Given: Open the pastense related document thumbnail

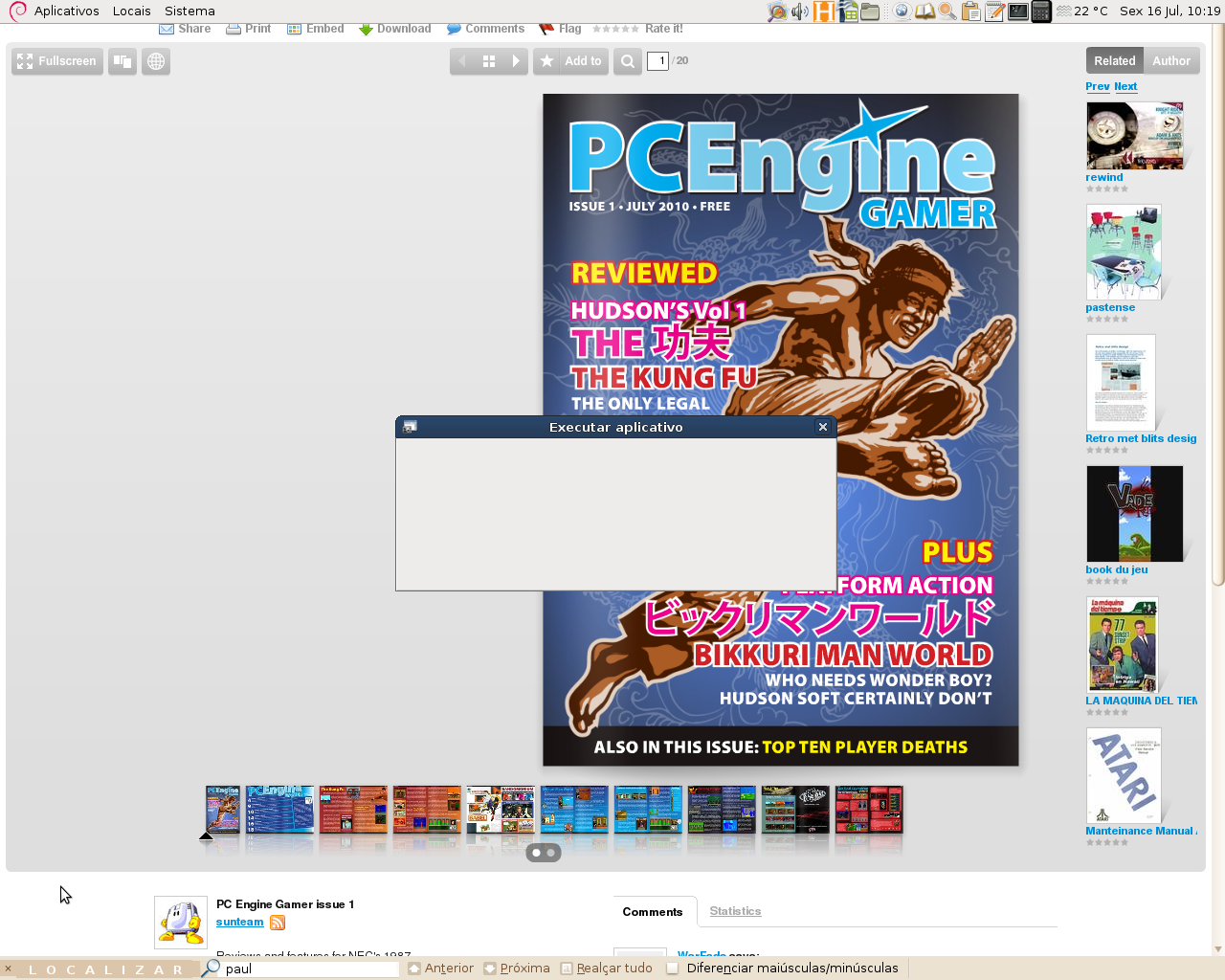Looking at the screenshot, I should pos(1124,252).
